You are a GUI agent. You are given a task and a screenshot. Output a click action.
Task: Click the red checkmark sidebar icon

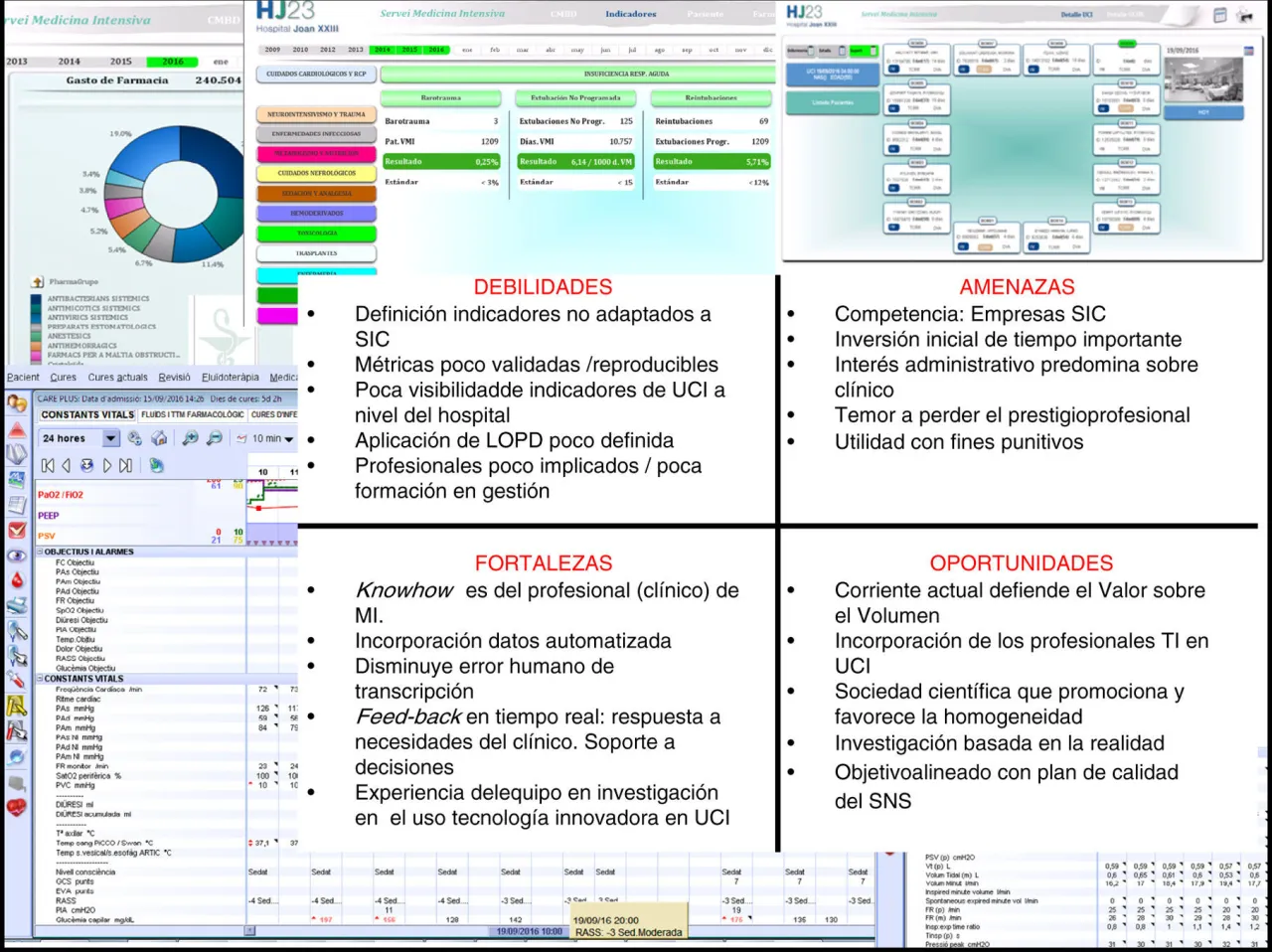pos(17,530)
